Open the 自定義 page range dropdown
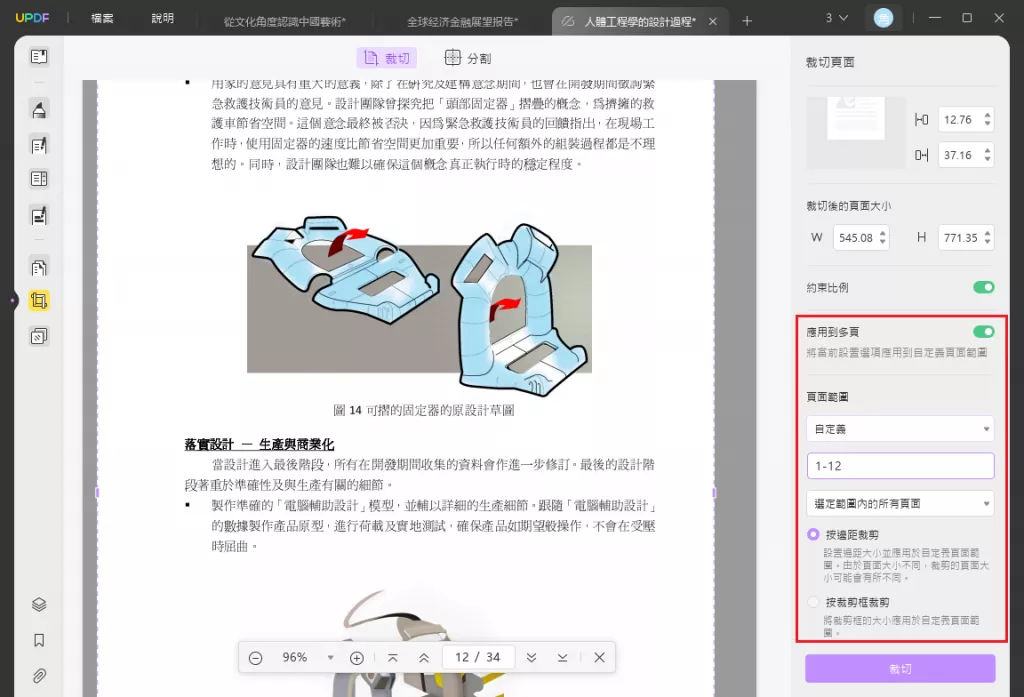The image size is (1024, 697). coord(898,427)
